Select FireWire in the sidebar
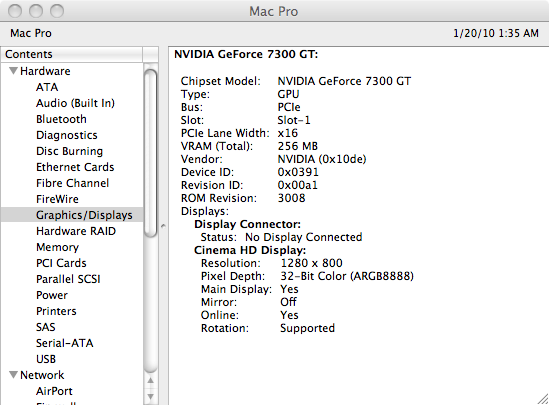 [x=57, y=199]
